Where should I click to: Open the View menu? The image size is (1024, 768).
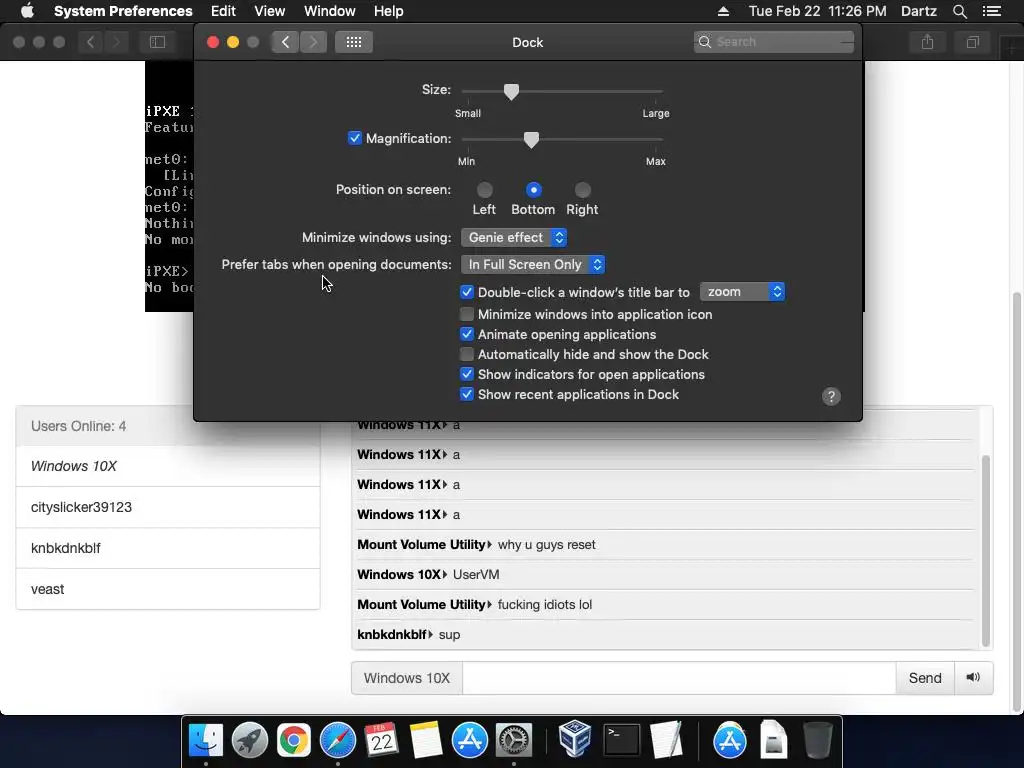pos(269,11)
